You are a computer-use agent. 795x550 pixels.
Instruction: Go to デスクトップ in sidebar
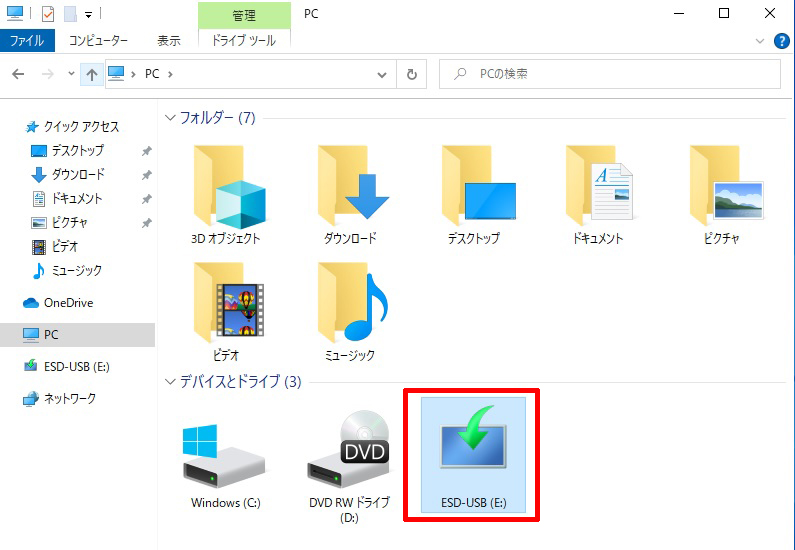pos(78,151)
